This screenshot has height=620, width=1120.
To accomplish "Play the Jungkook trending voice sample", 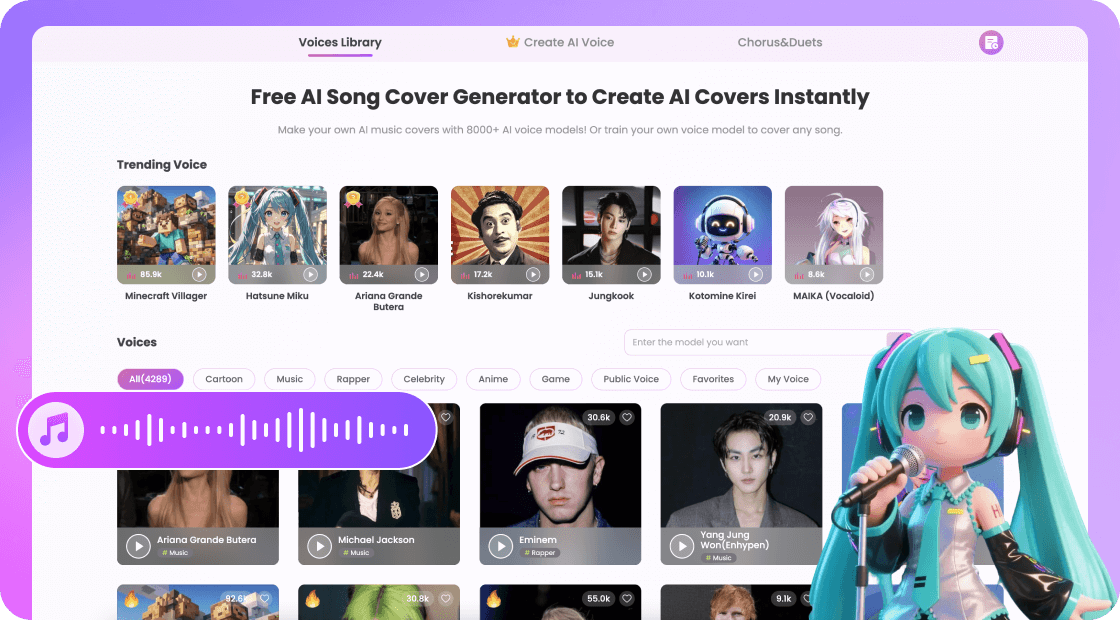I will 644,274.
